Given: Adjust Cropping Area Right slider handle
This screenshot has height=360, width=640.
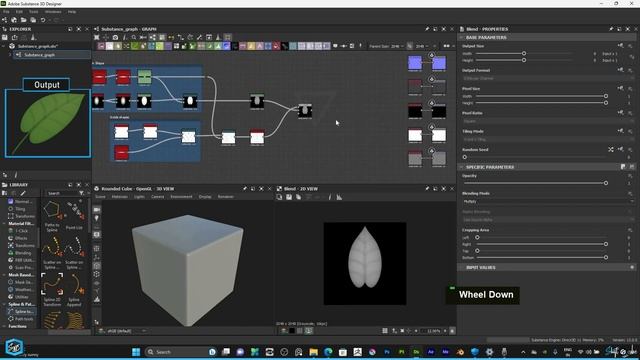Looking at the screenshot, I should tap(606, 244).
